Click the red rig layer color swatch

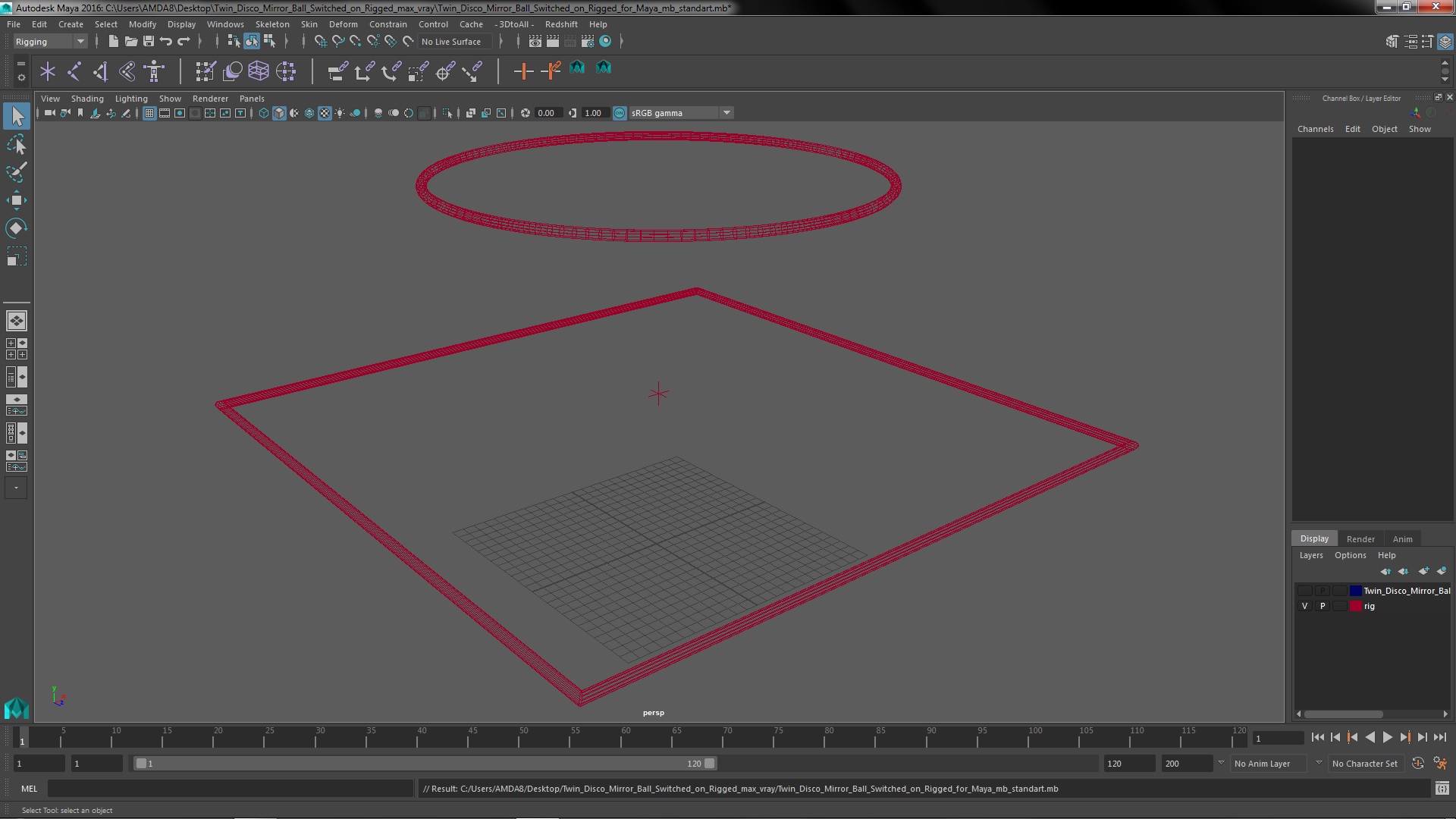click(1355, 606)
